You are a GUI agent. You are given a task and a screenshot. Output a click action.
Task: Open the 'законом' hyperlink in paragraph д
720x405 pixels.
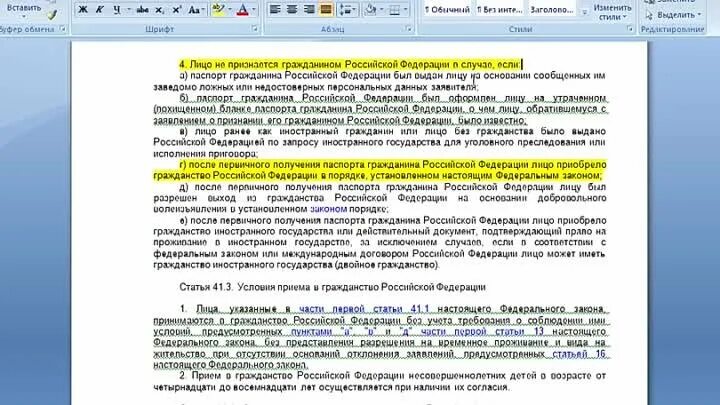pyautogui.click(x=328, y=209)
